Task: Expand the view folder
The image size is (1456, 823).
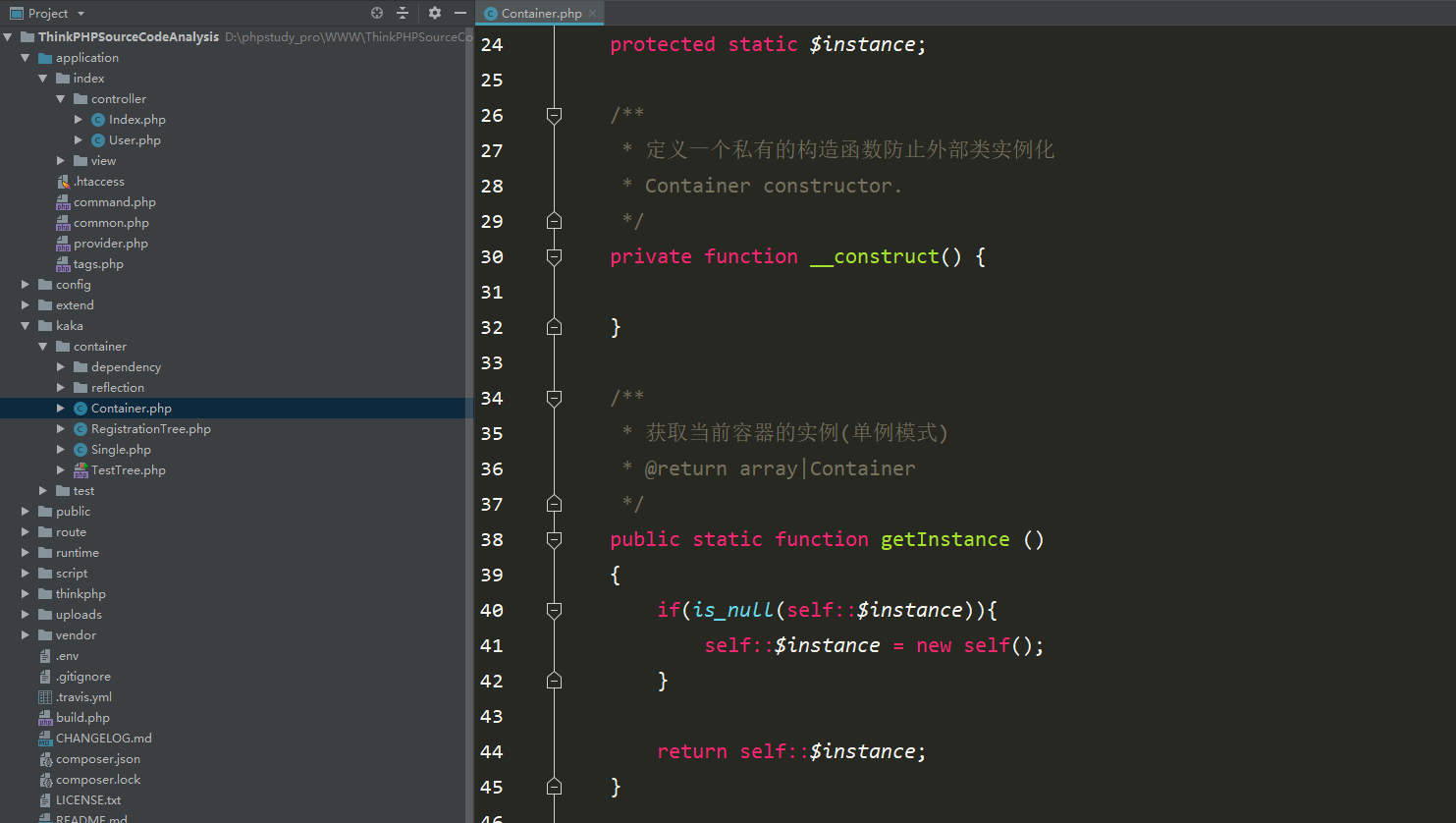Action: click(61, 161)
